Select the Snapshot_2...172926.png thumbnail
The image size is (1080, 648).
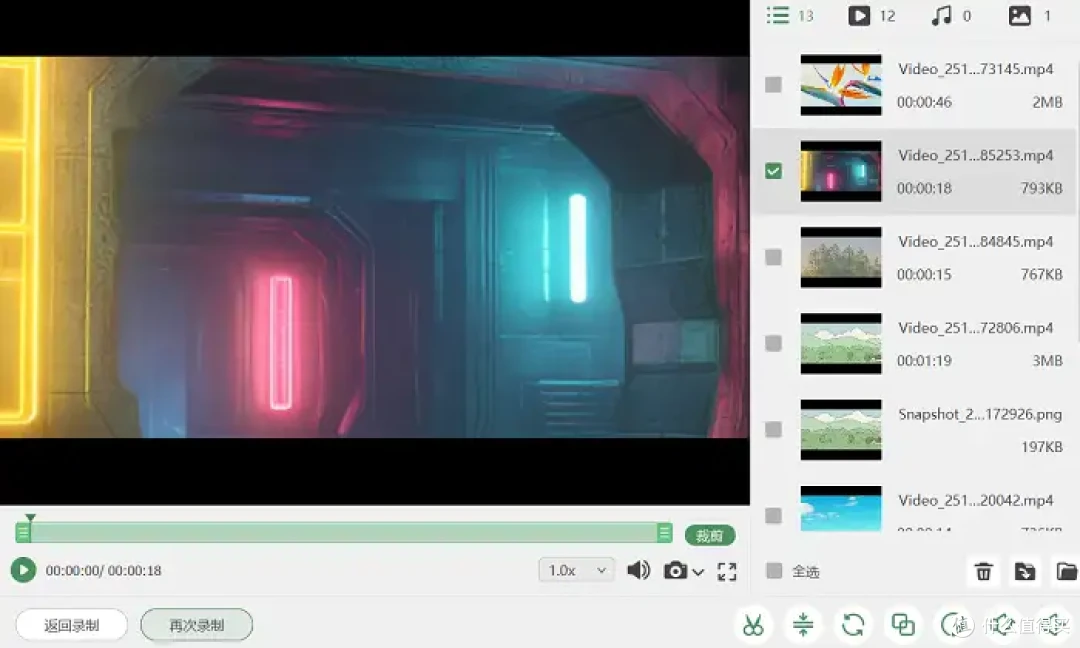pyautogui.click(x=840, y=430)
